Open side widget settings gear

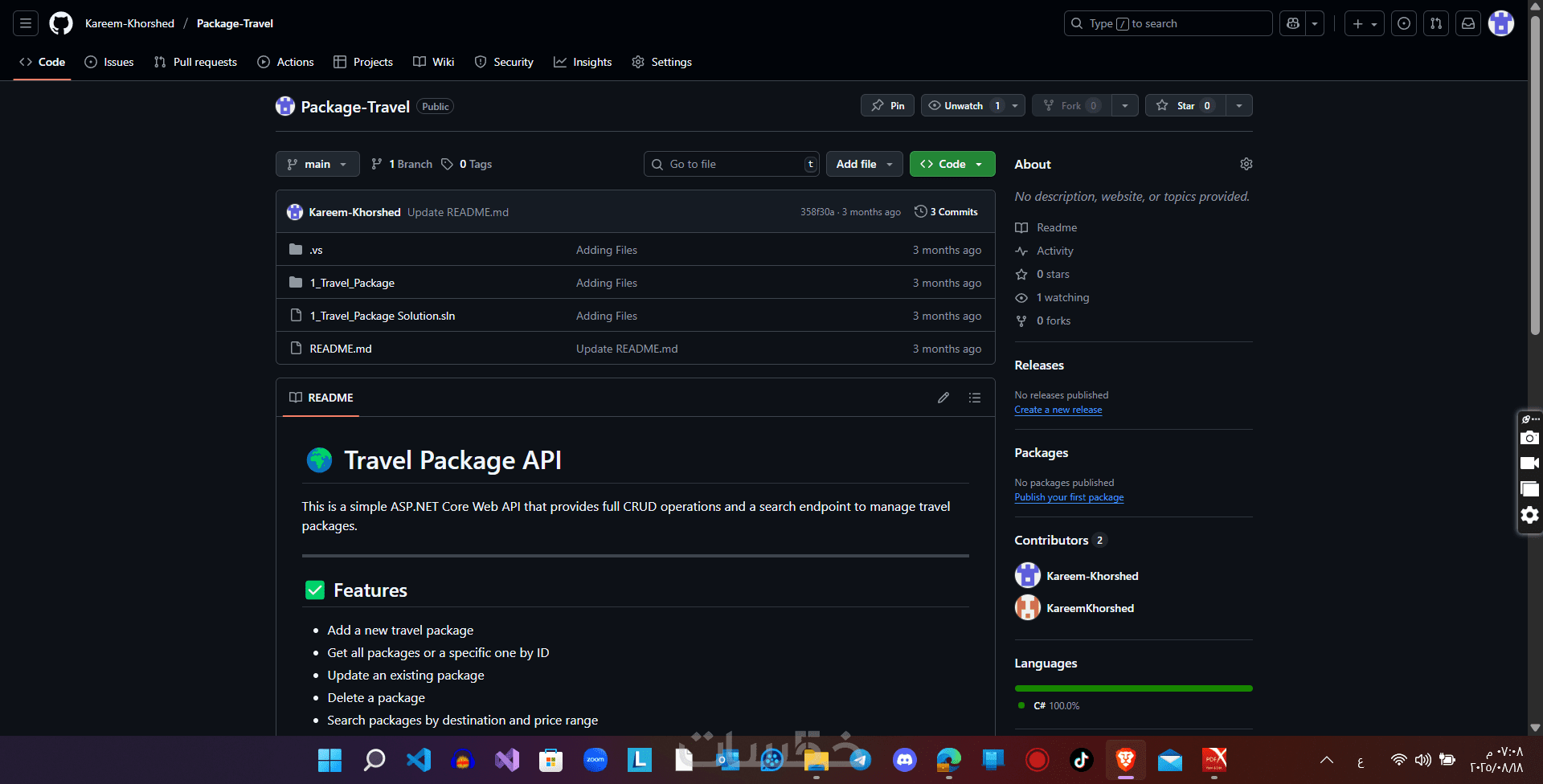point(1530,515)
